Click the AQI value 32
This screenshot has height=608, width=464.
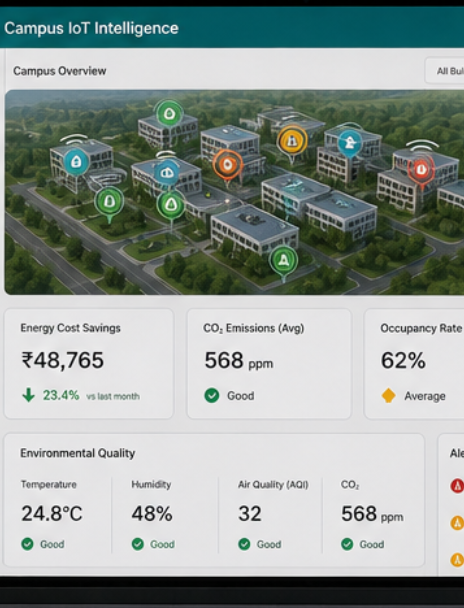coord(250,513)
